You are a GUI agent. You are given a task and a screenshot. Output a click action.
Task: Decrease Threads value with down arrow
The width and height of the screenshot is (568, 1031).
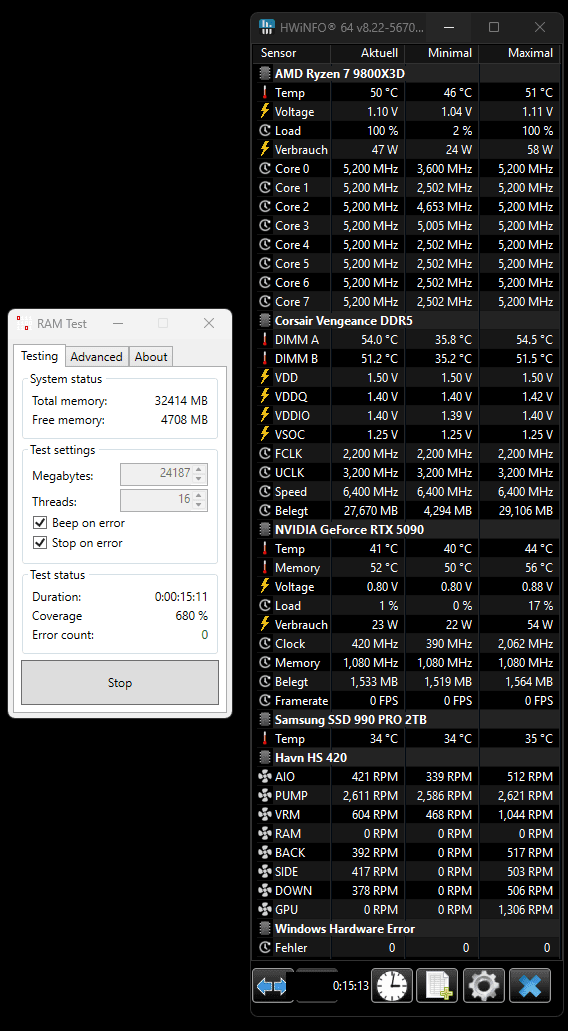click(x=200, y=505)
